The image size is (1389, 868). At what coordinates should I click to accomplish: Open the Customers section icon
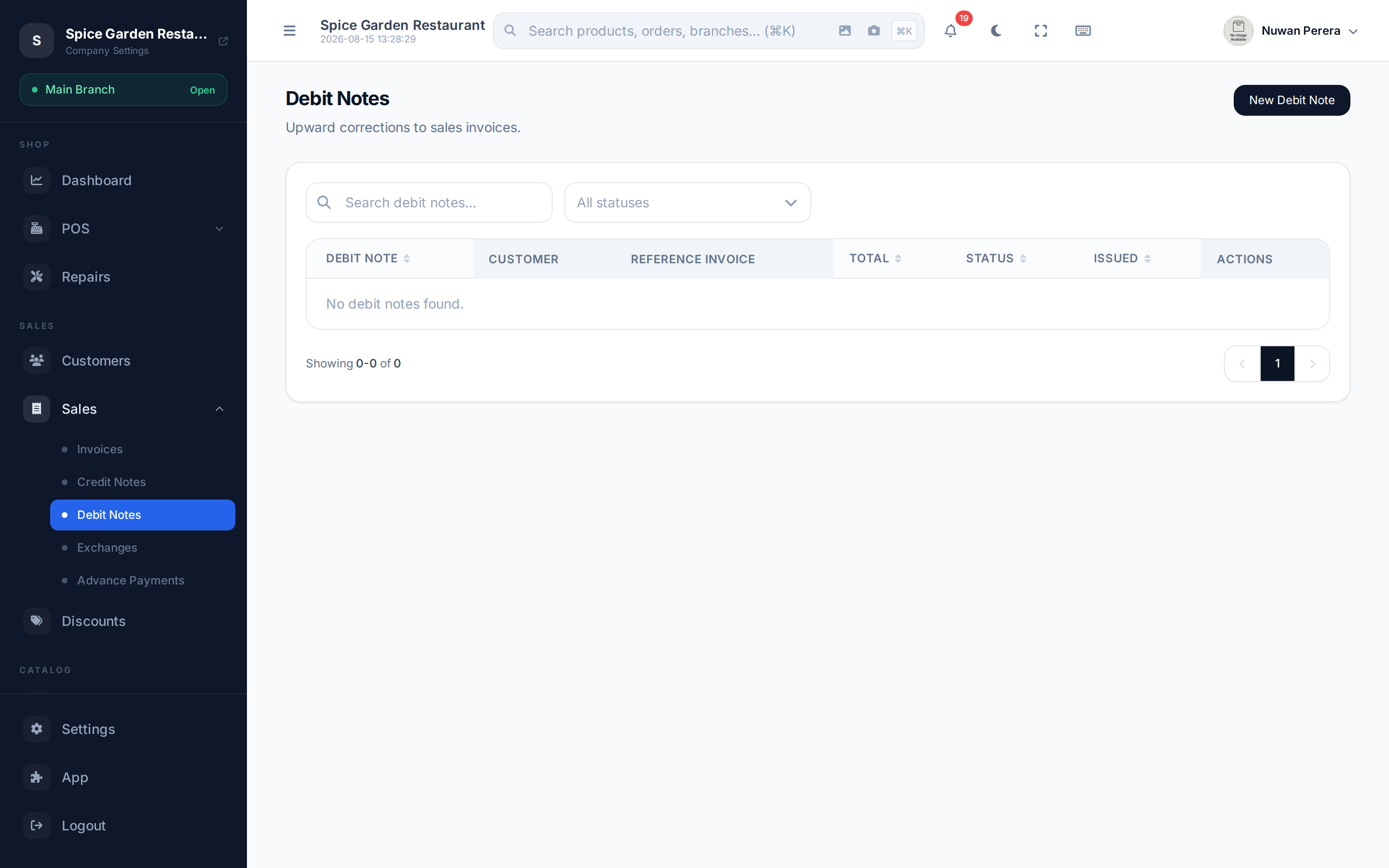(x=37, y=361)
